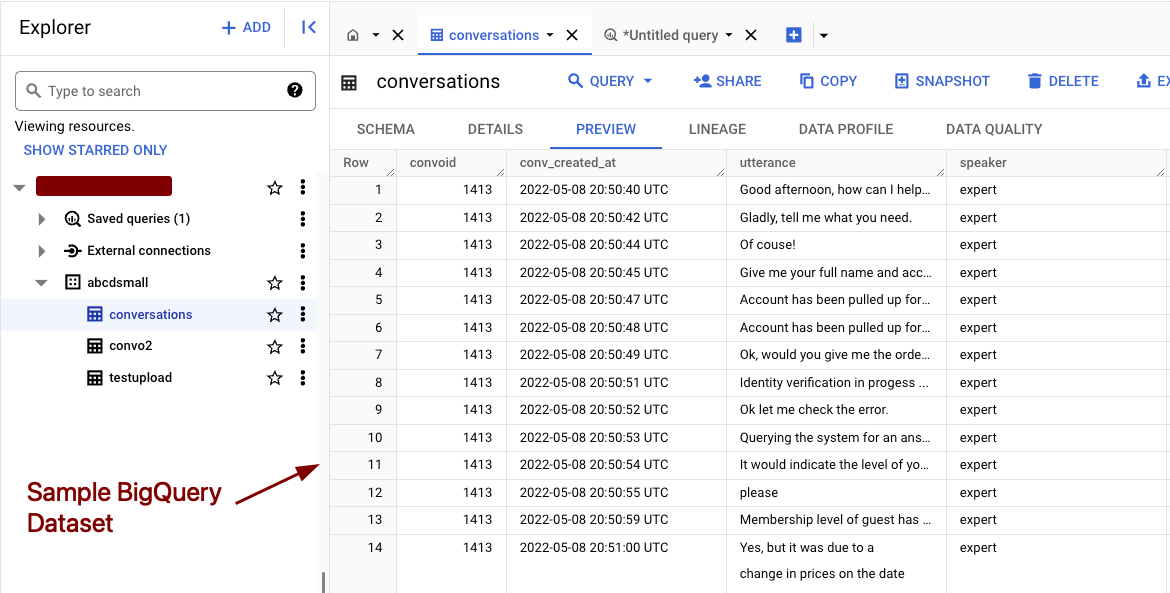The width and height of the screenshot is (1170, 593).
Task: Open the three-dot menu for External connections
Action: [x=303, y=251]
